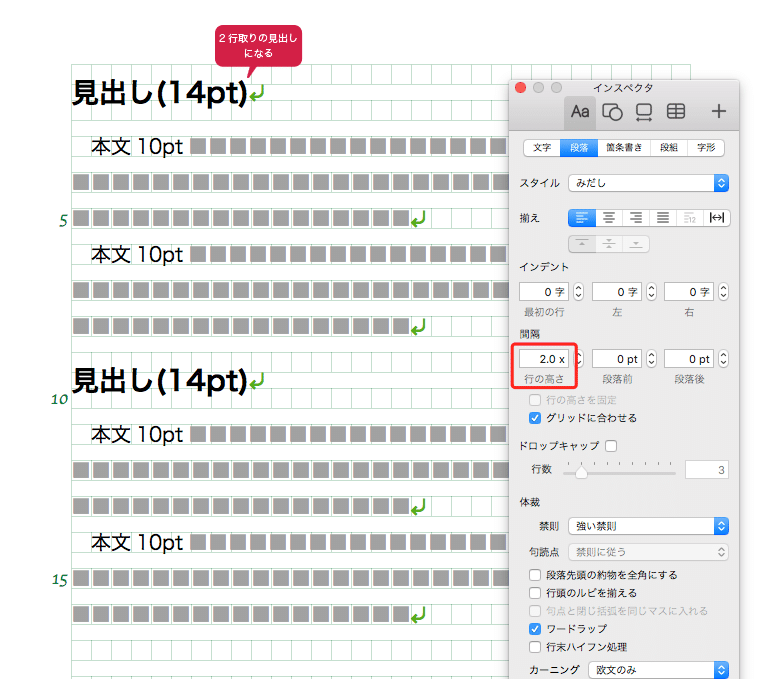779x679 pixels.
Task: Click the stepper for 右 indent
Action: pos(723,292)
